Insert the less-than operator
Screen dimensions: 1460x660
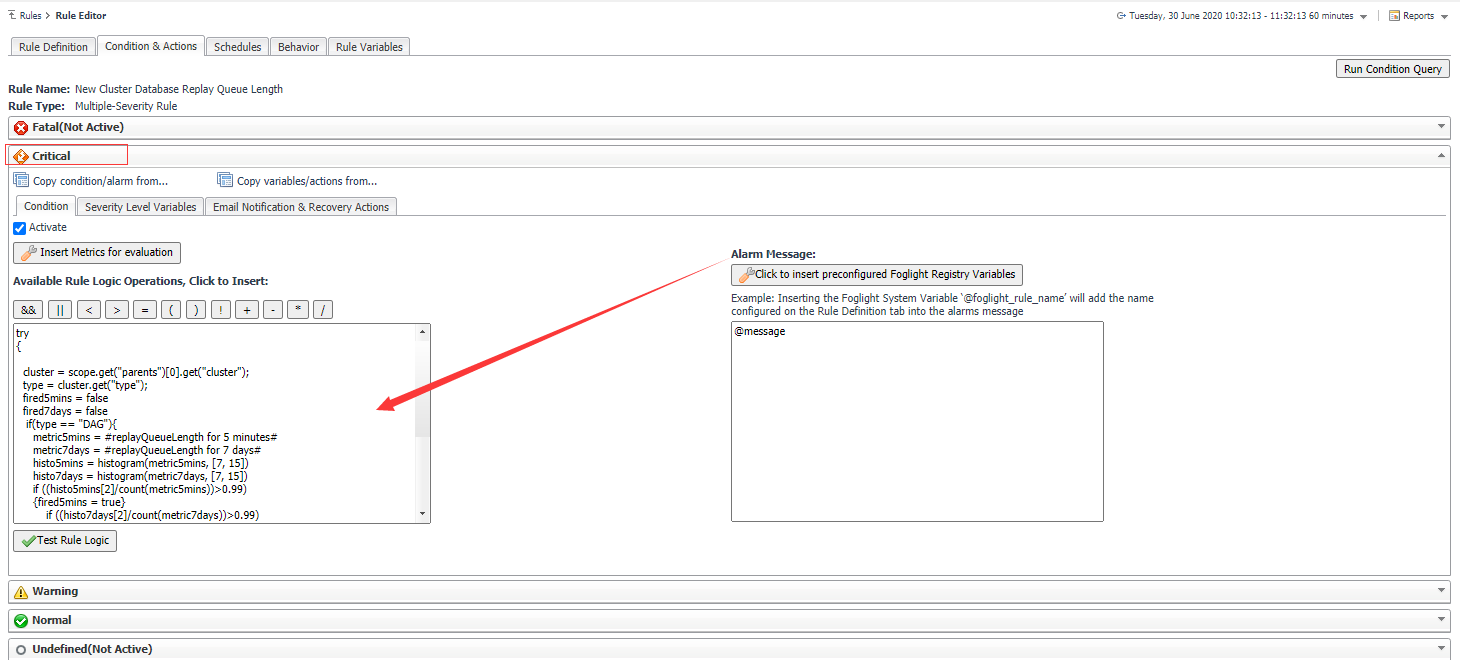(x=89, y=309)
